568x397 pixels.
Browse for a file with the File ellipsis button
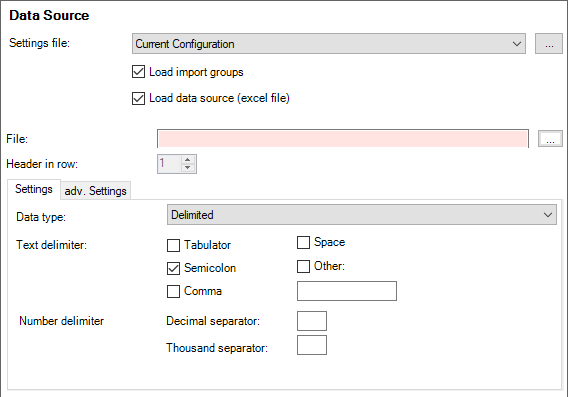(550, 139)
